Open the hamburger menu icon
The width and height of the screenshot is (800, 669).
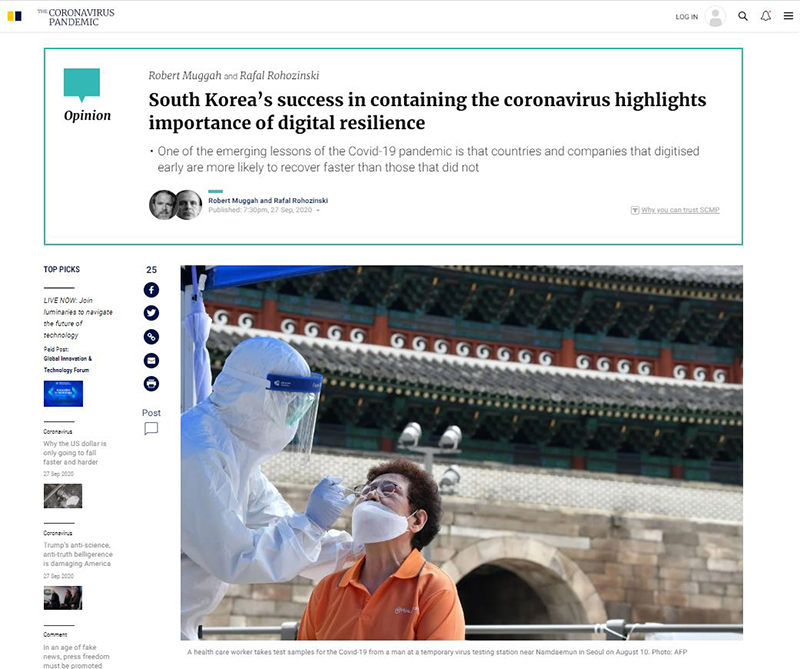coord(788,16)
